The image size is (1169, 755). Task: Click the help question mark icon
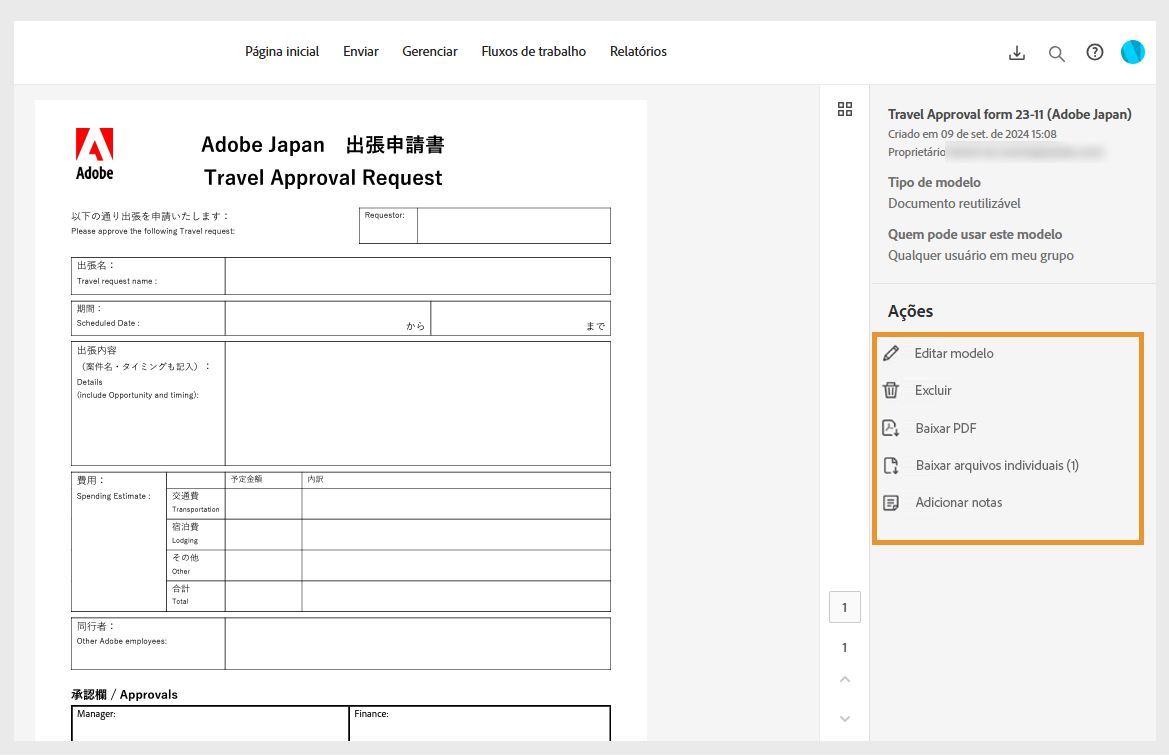(x=1094, y=52)
